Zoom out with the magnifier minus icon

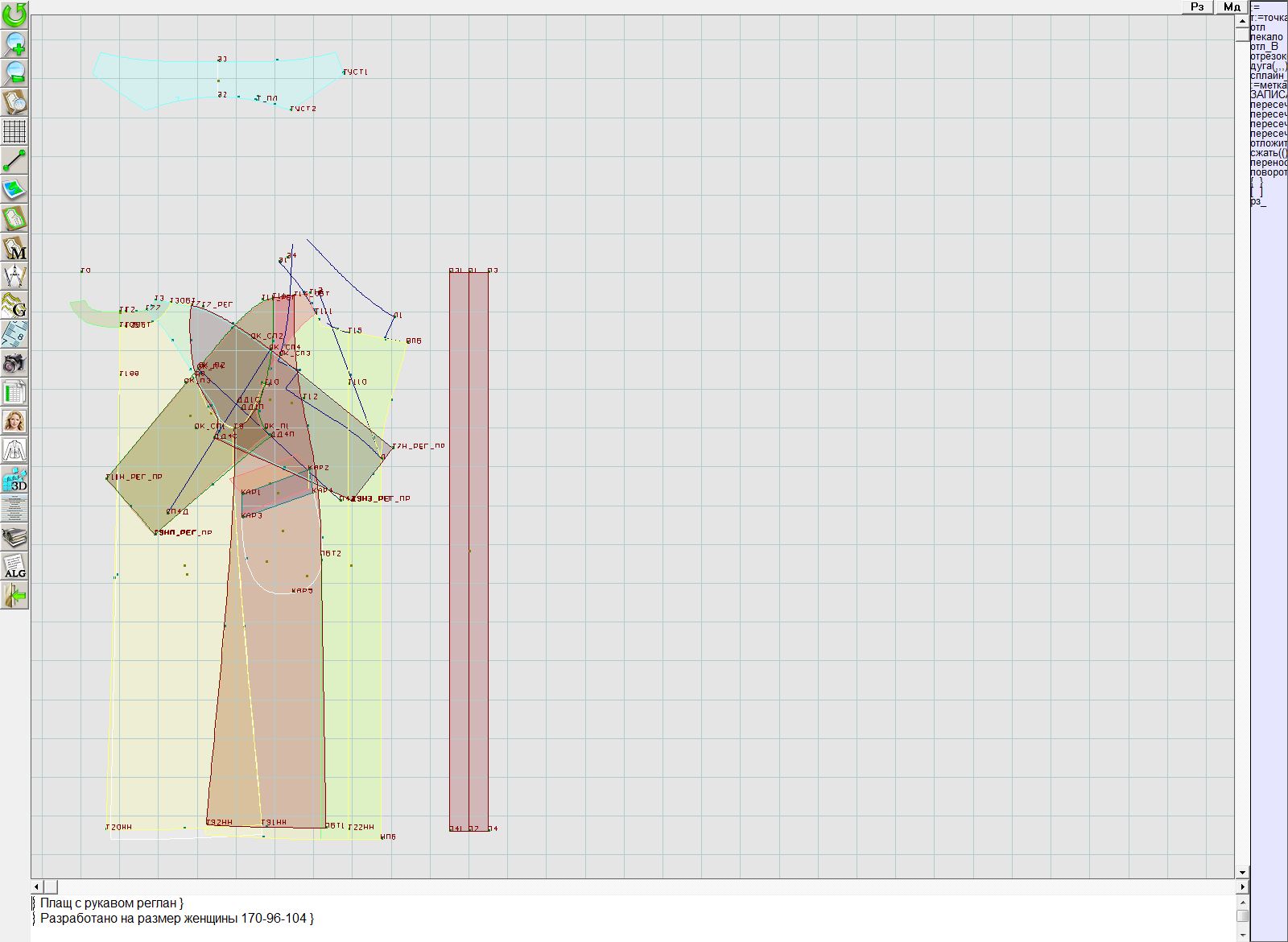pyautogui.click(x=14, y=72)
